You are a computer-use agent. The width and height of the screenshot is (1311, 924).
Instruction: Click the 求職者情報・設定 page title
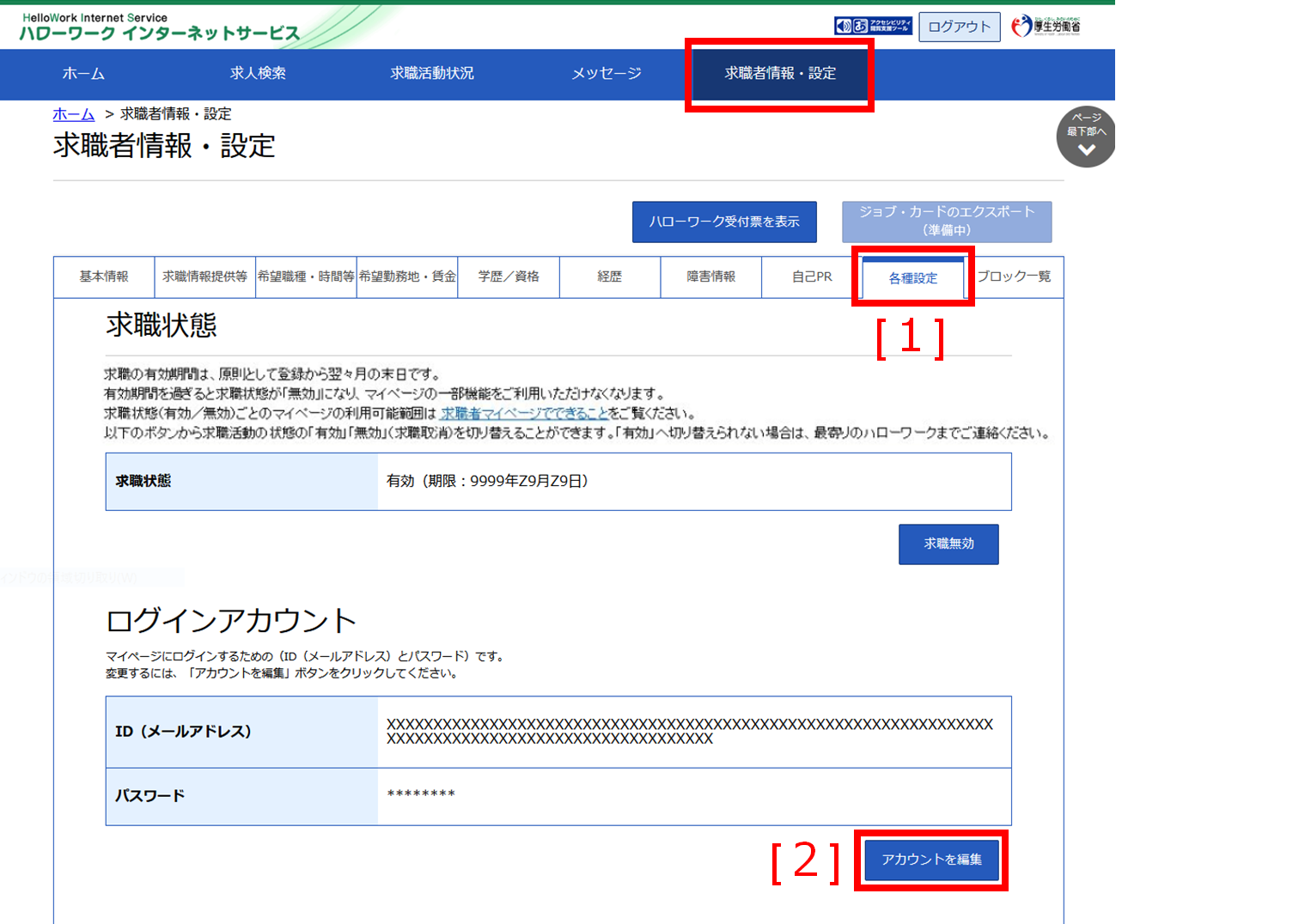[x=164, y=146]
